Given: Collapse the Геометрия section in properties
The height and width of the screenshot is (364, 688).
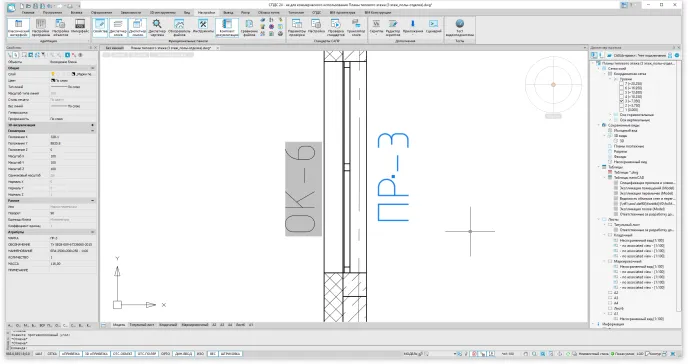Looking at the screenshot, I should tap(93, 131).
